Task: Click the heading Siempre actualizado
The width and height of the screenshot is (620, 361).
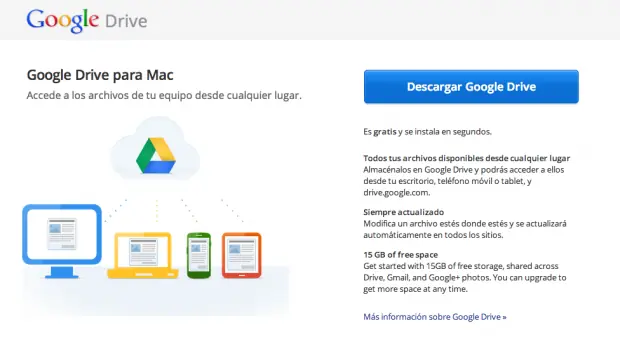Action: pyautogui.click(x=403, y=212)
